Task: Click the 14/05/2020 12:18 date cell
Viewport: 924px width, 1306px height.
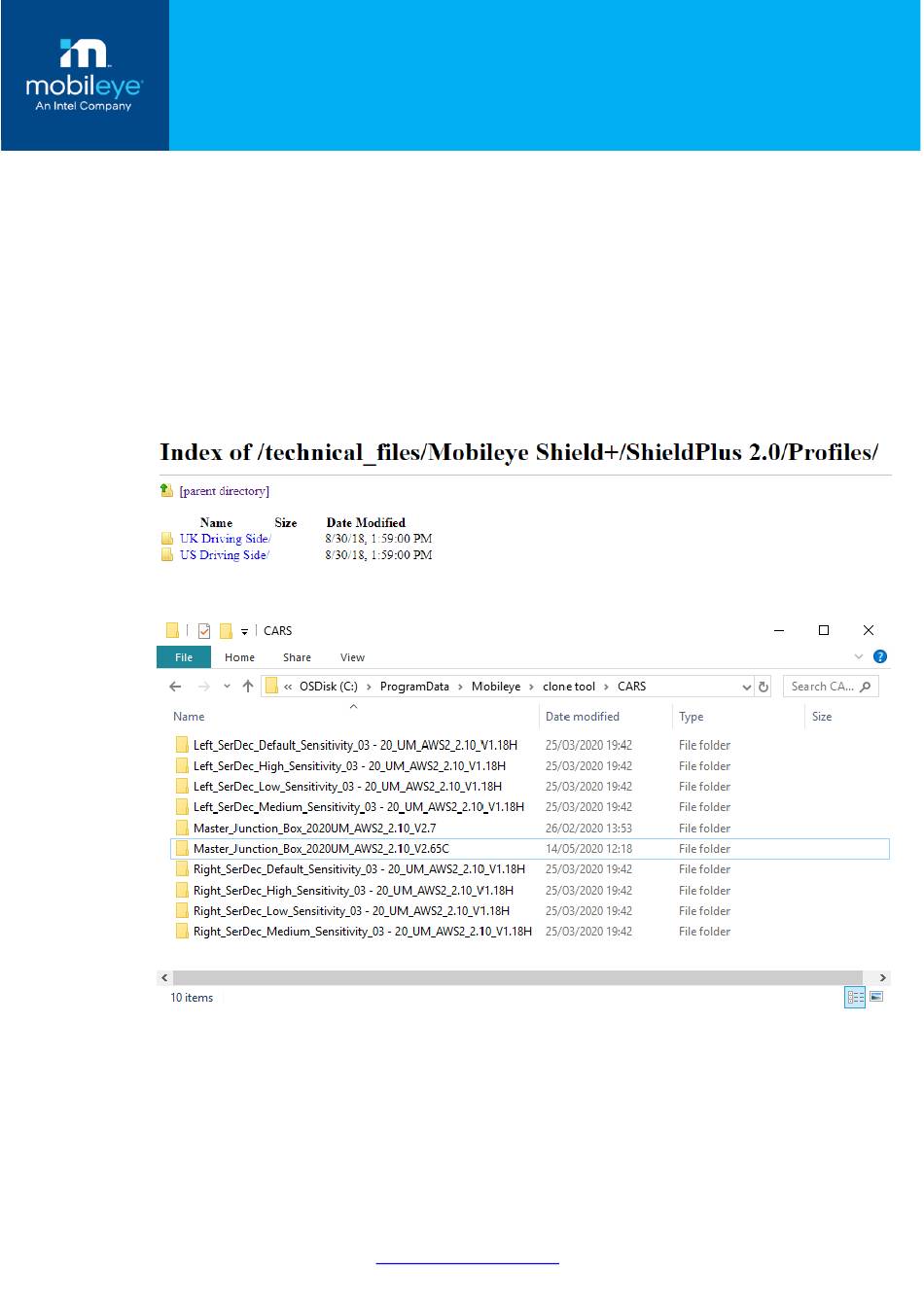Action: point(588,849)
